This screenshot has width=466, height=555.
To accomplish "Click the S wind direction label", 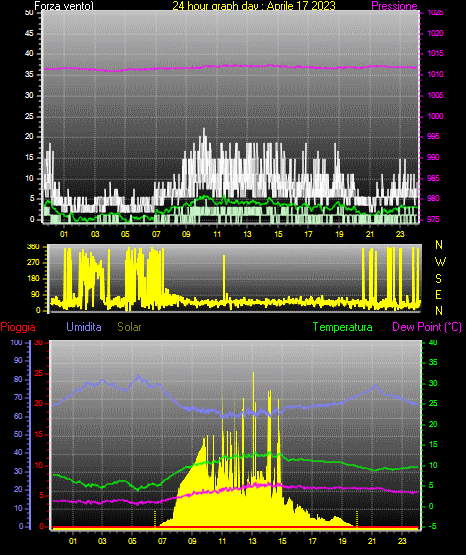I will click(438, 279).
